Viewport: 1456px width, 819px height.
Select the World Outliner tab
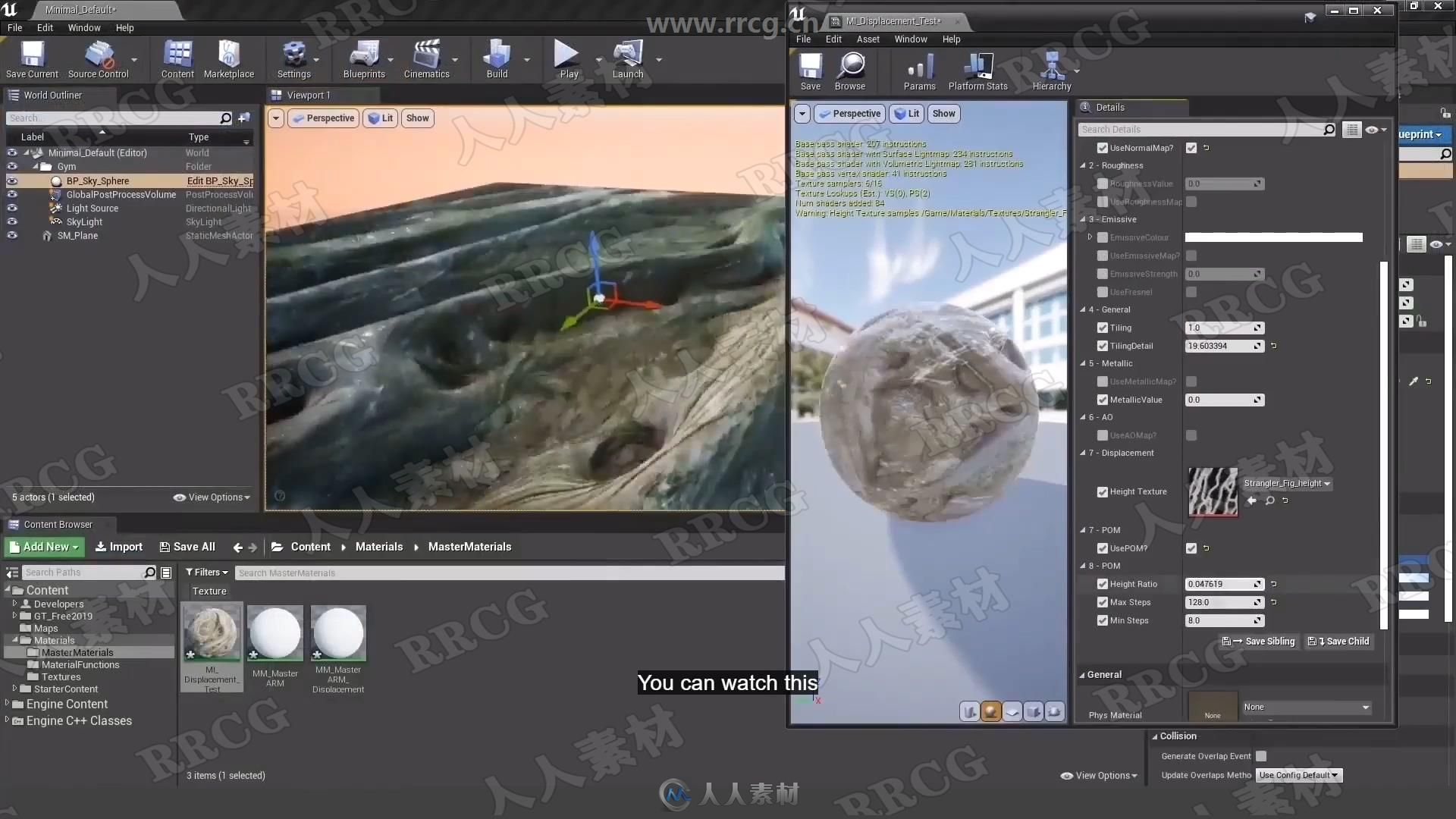click(x=52, y=95)
